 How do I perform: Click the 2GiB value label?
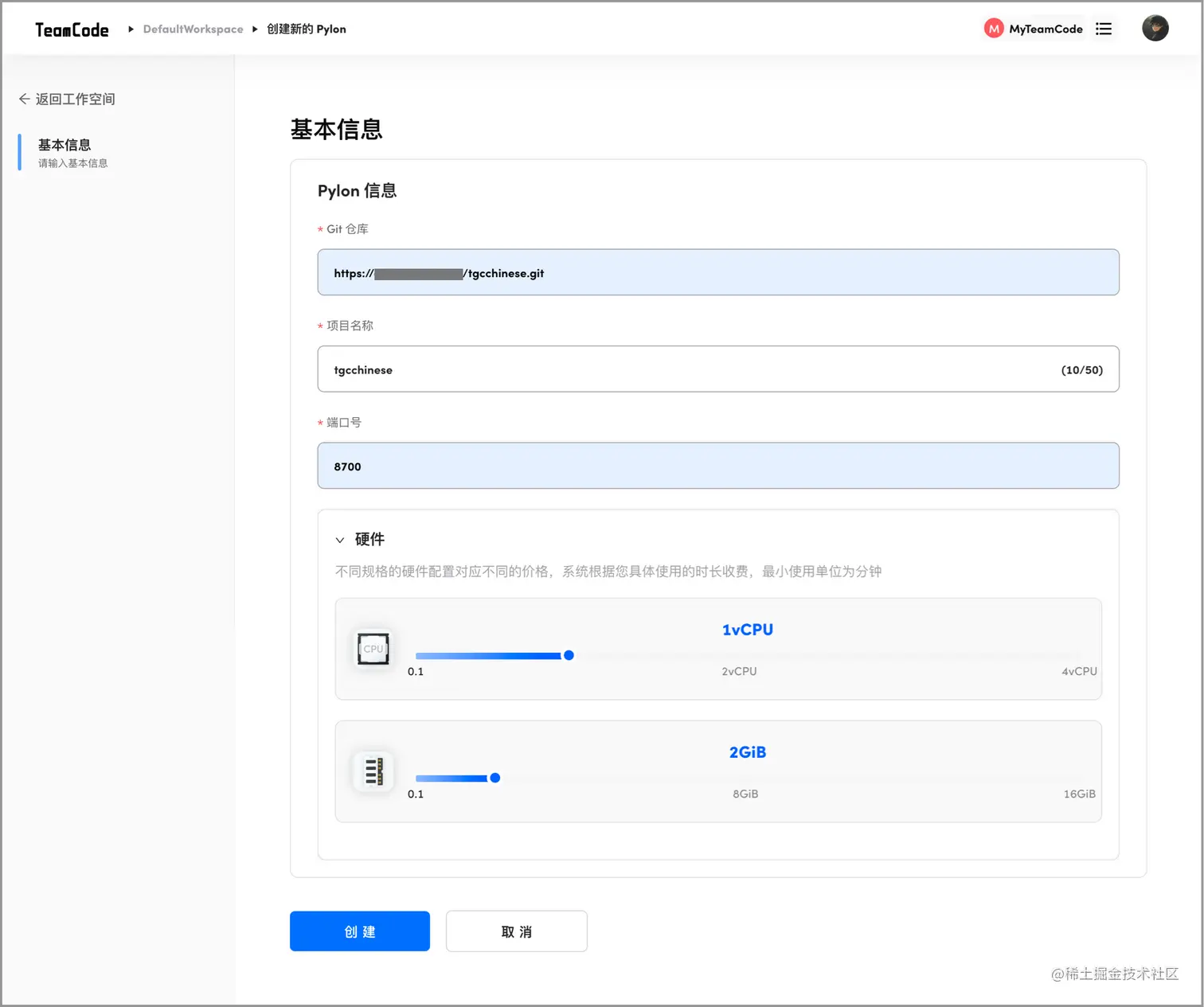click(x=747, y=752)
